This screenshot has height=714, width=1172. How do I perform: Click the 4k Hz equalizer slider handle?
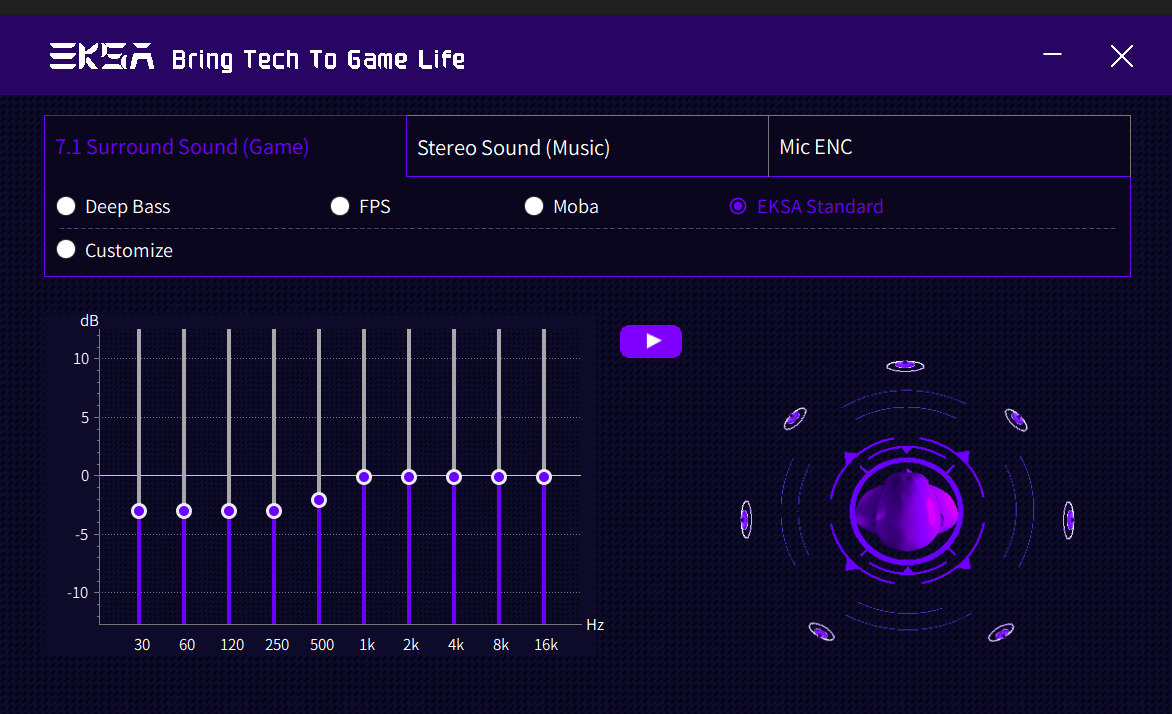pyautogui.click(x=454, y=477)
